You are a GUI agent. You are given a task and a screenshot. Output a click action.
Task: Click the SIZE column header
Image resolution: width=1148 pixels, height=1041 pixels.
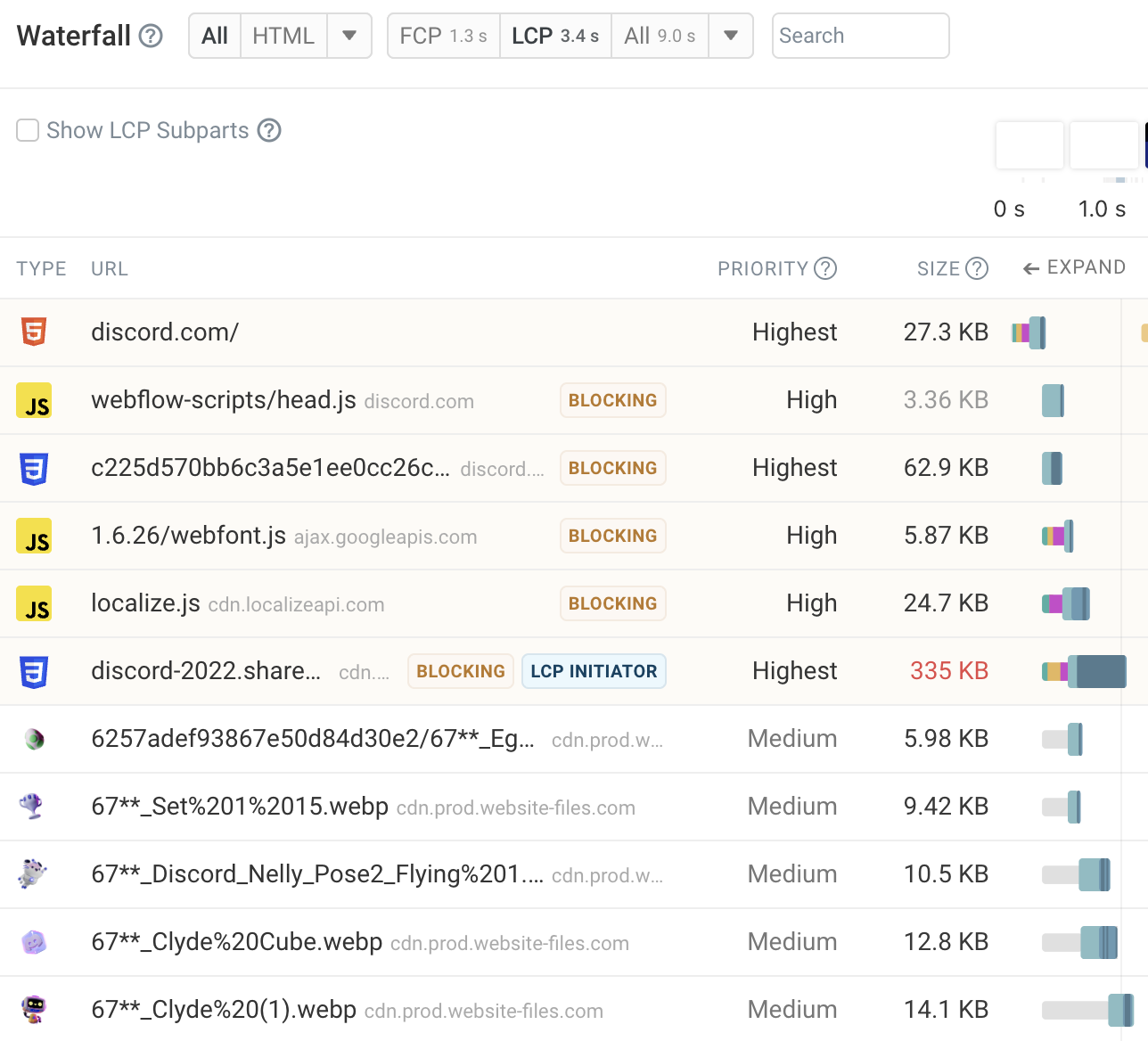point(939,268)
